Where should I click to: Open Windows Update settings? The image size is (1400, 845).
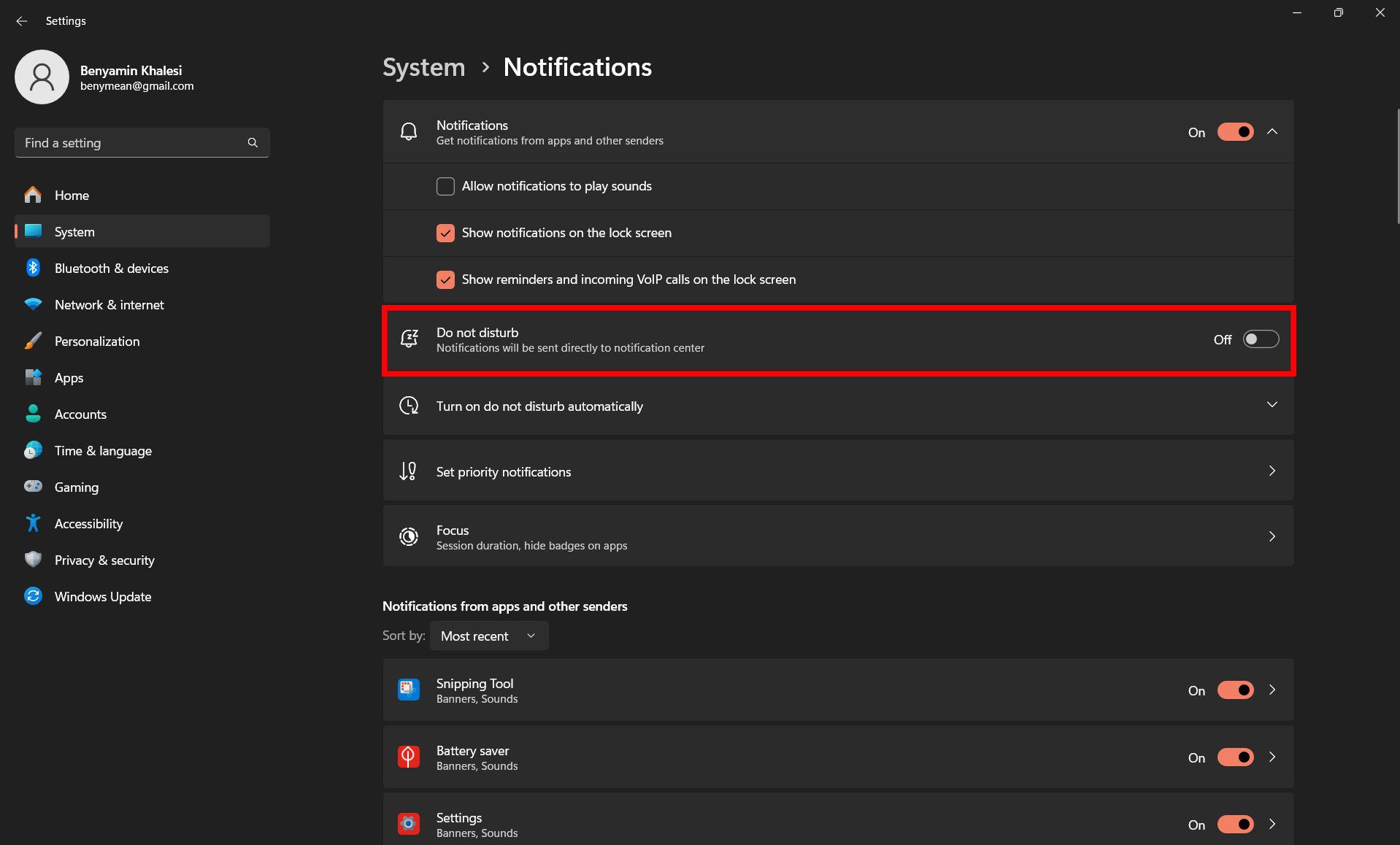click(102, 596)
